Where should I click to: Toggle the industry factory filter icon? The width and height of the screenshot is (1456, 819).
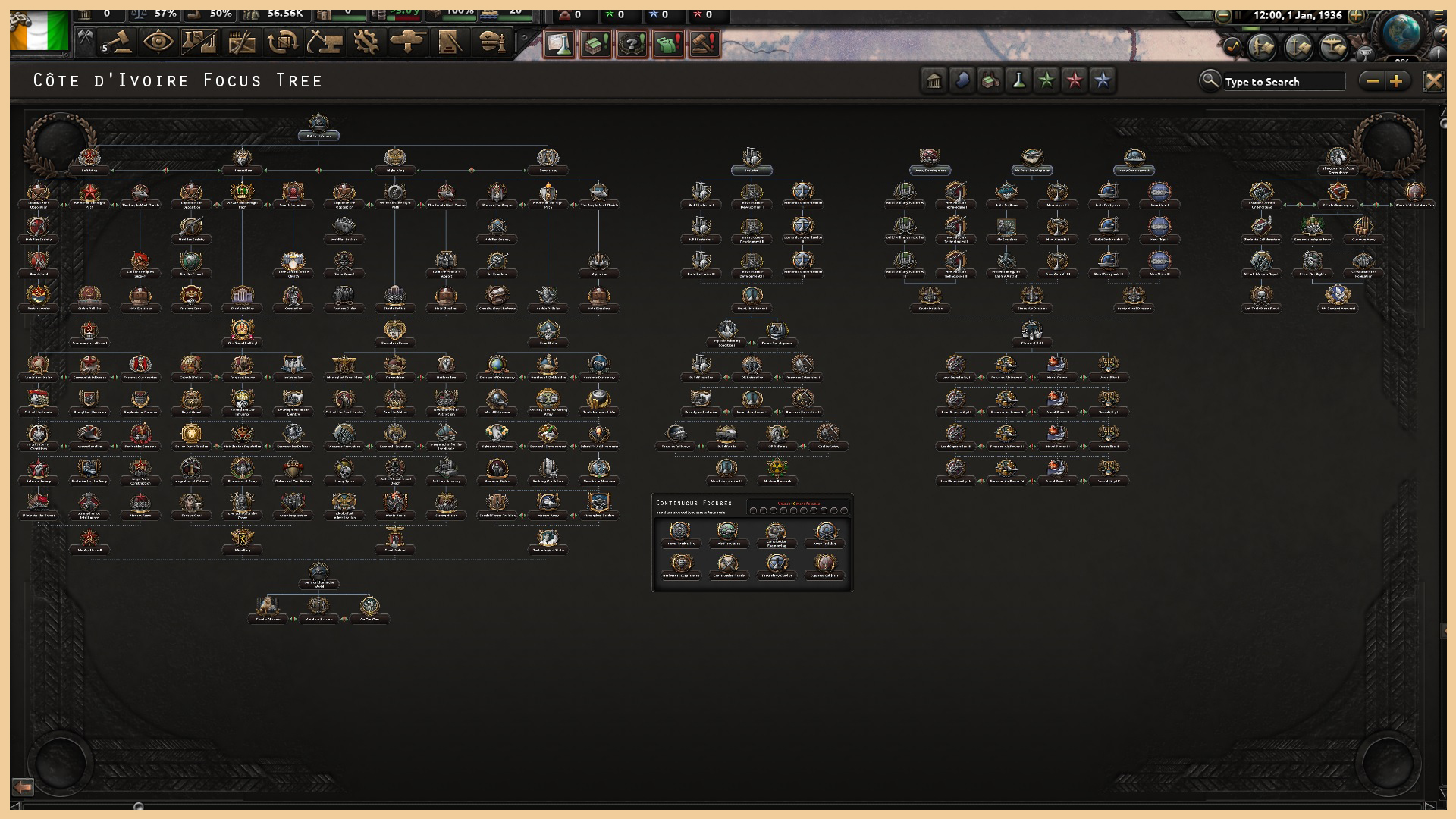[990, 80]
